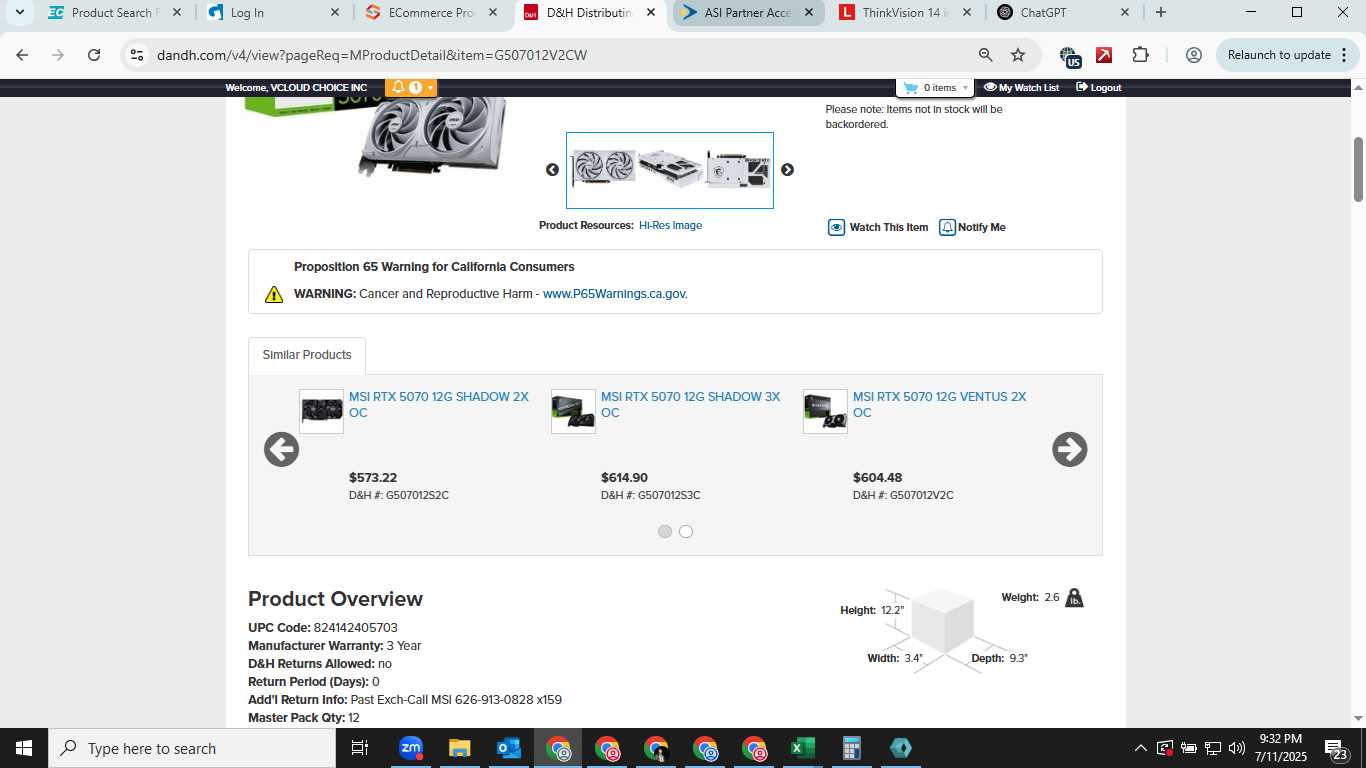Image resolution: width=1366 pixels, height=768 pixels.
Task: Switch to the ECommerce Pro tab
Action: point(433,13)
